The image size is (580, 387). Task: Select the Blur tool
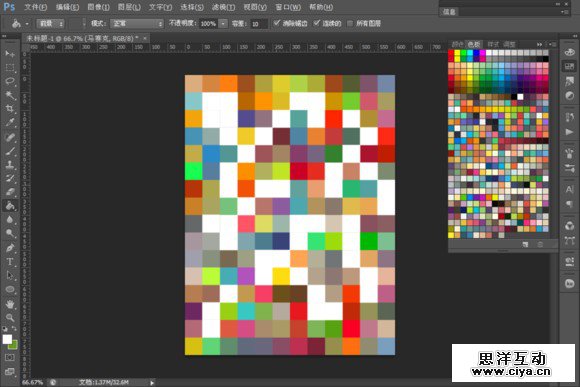coord(10,220)
